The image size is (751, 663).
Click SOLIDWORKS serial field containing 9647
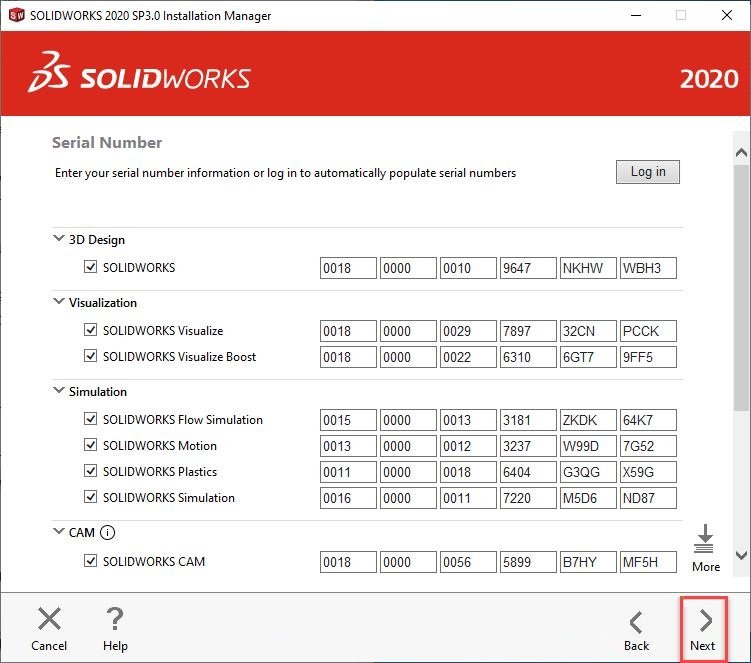pos(528,268)
